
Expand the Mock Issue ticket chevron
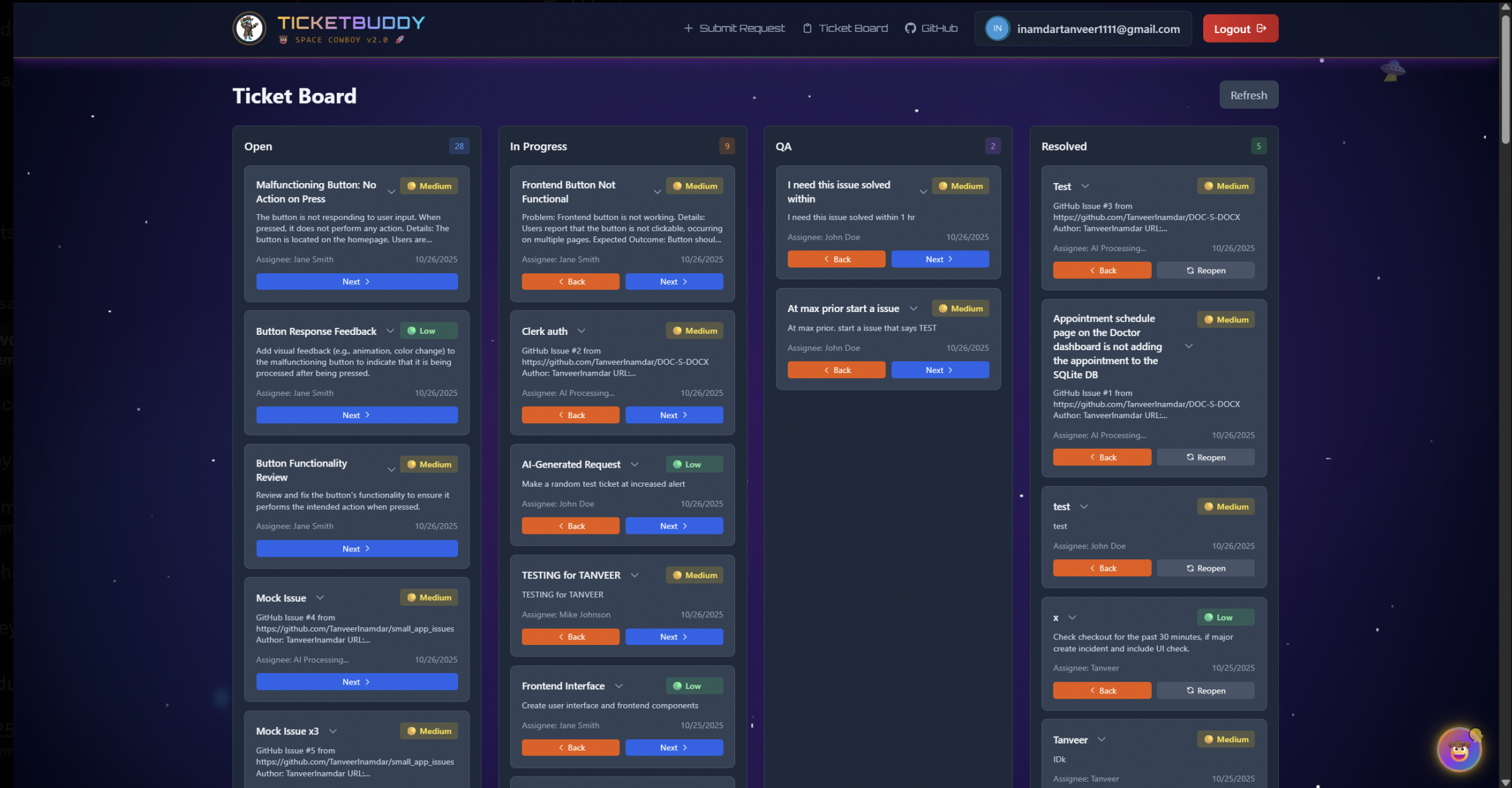point(320,598)
